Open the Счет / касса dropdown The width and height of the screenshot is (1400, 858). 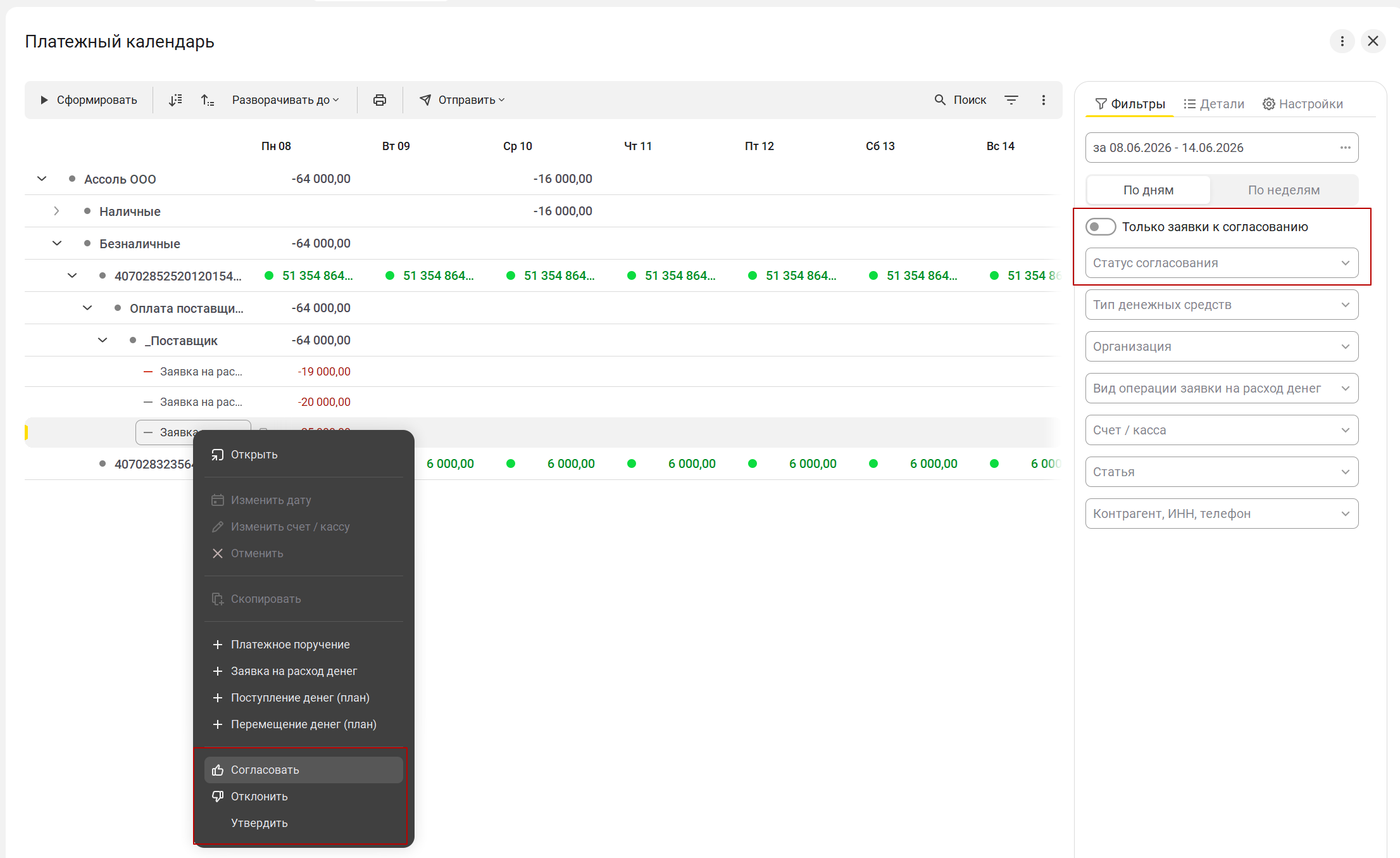(x=1222, y=430)
